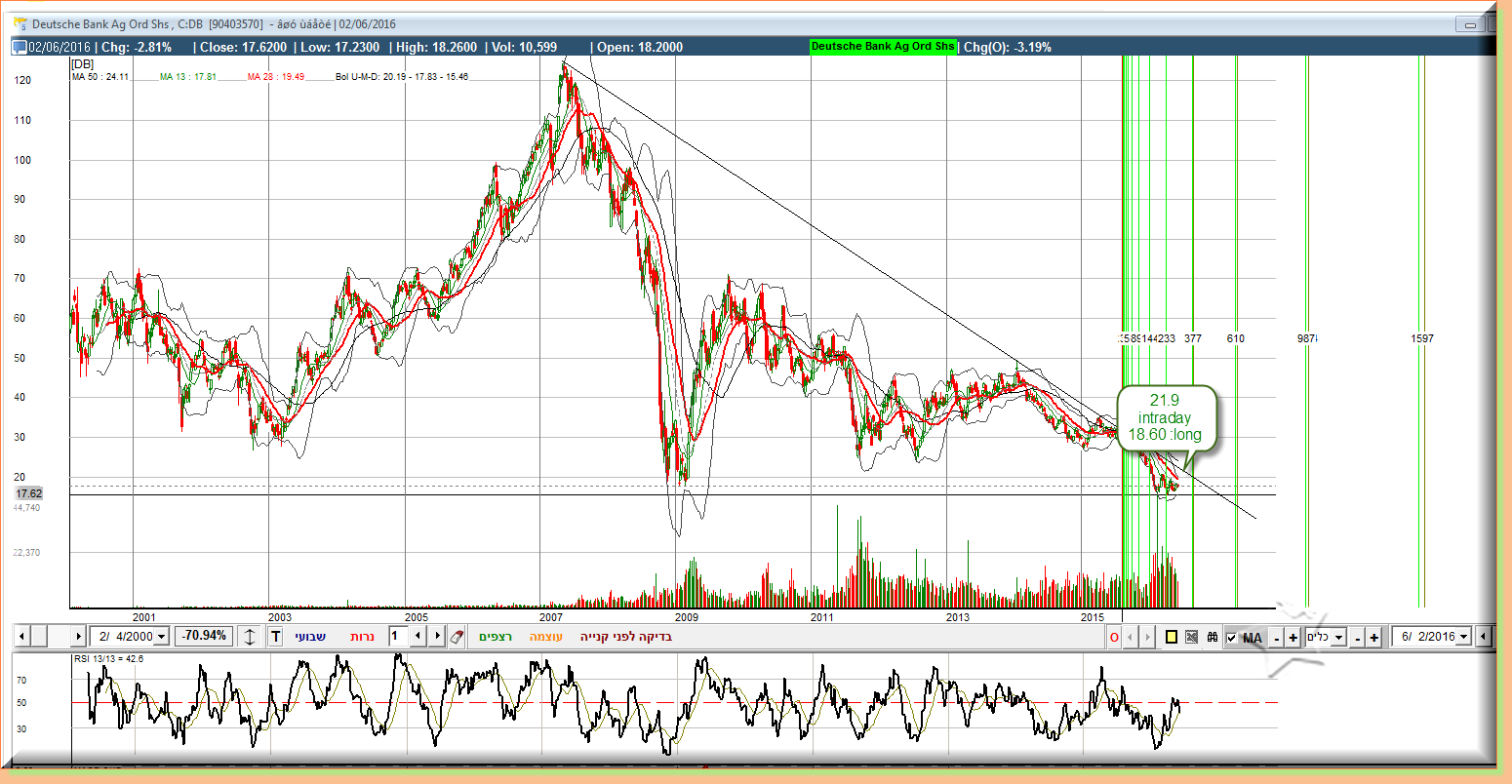The image size is (1512, 784).
Task: Click the 610 Fibonacci time marker label
Action: tap(1236, 338)
